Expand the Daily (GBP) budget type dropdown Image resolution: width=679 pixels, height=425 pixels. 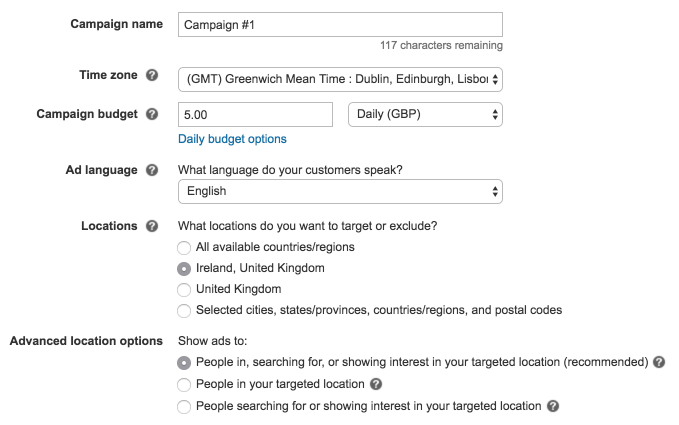tap(424, 115)
